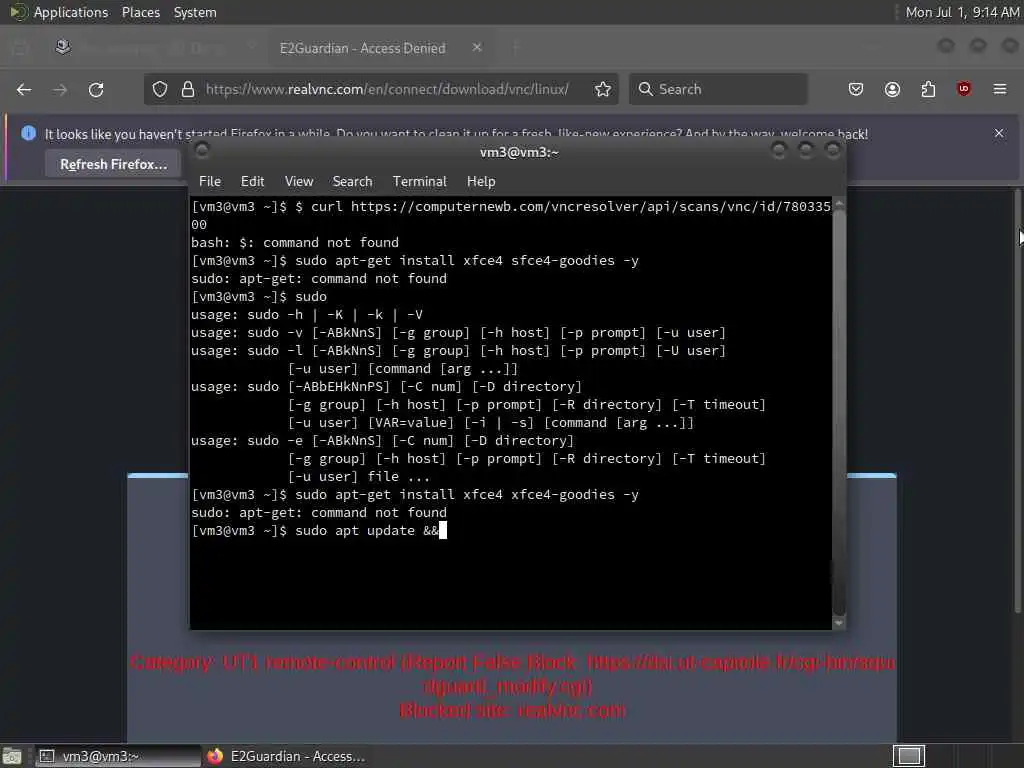Open the System menu in panel

click(195, 12)
